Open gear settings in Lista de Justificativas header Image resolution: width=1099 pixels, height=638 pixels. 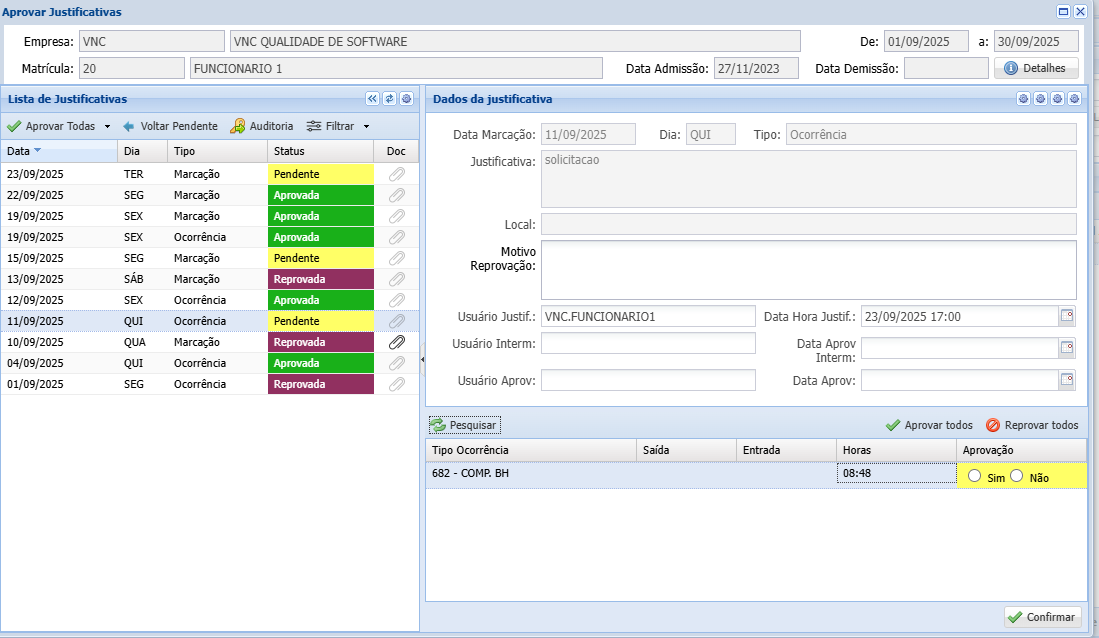click(407, 99)
